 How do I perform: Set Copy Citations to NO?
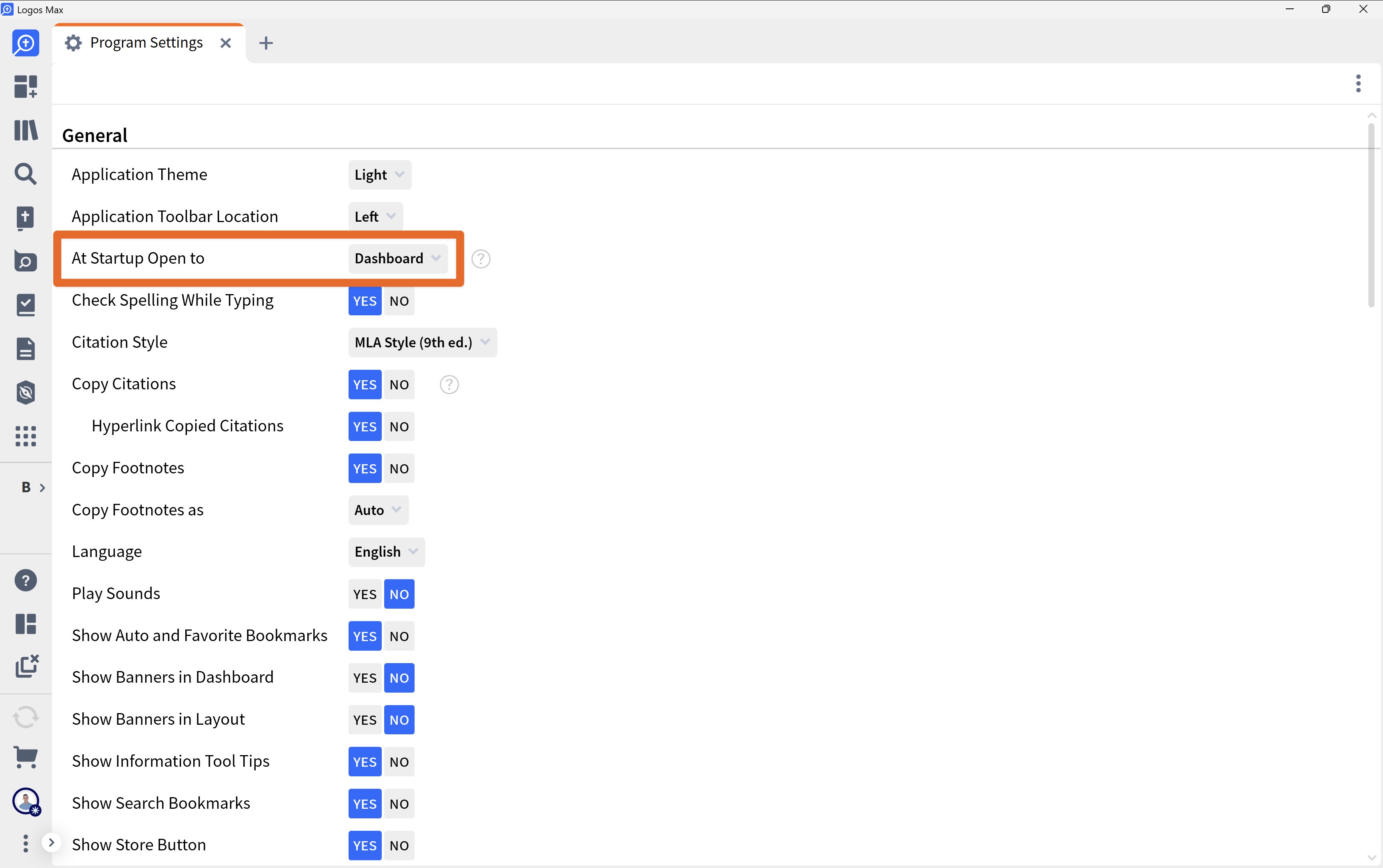click(x=399, y=385)
